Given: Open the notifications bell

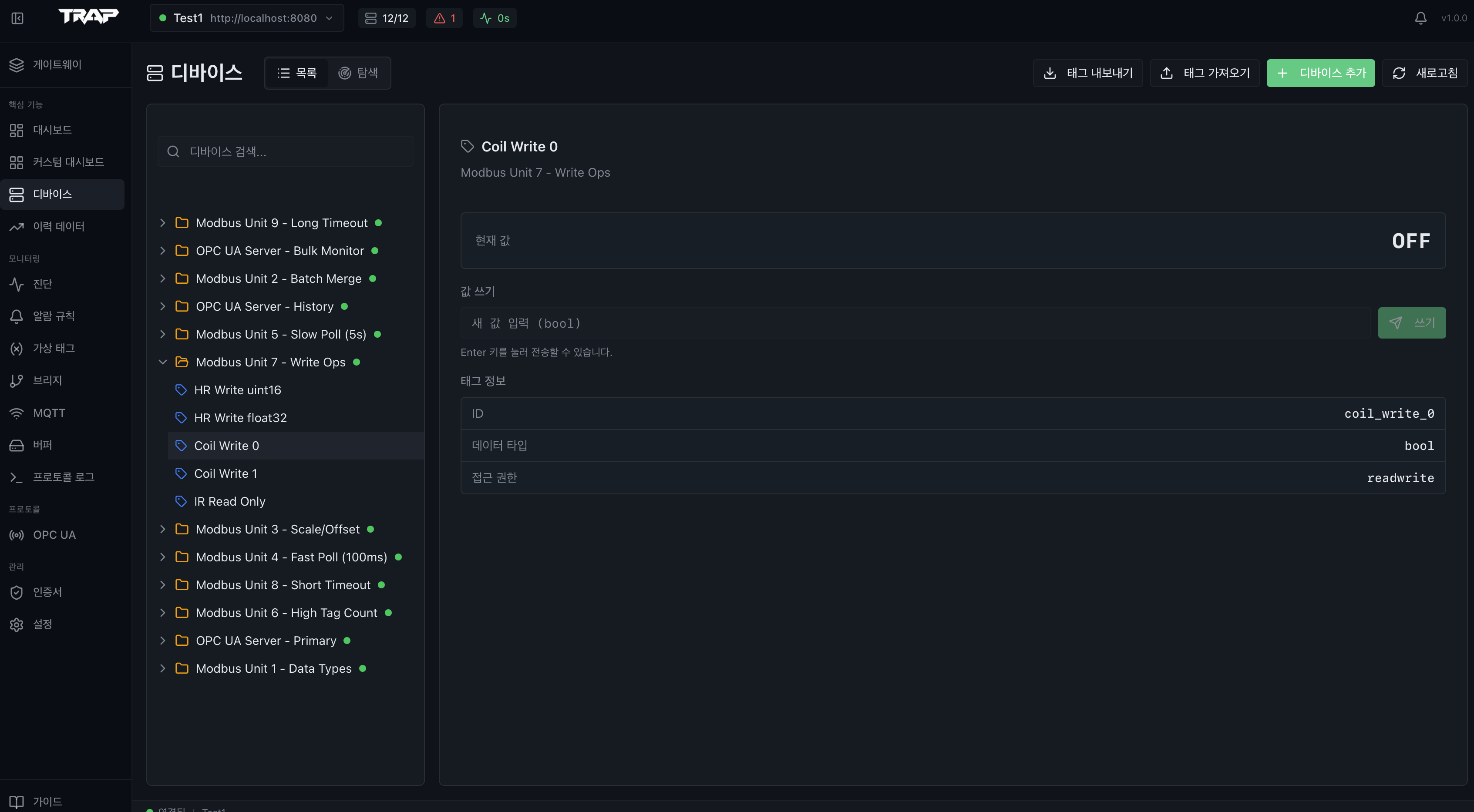Looking at the screenshot, I should tap(1420, 18).
